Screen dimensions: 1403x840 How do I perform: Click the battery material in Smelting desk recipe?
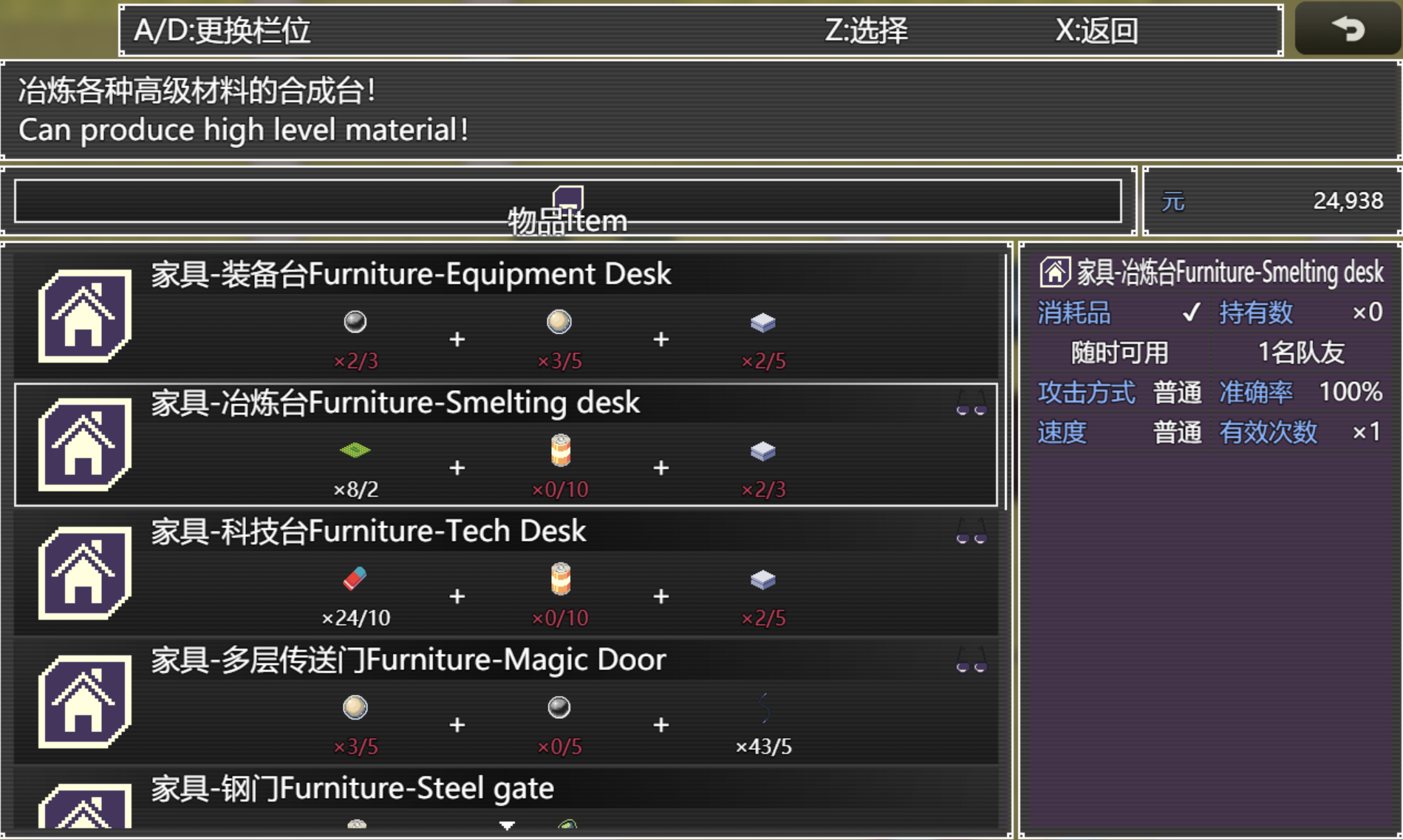[x=560, y=450]
